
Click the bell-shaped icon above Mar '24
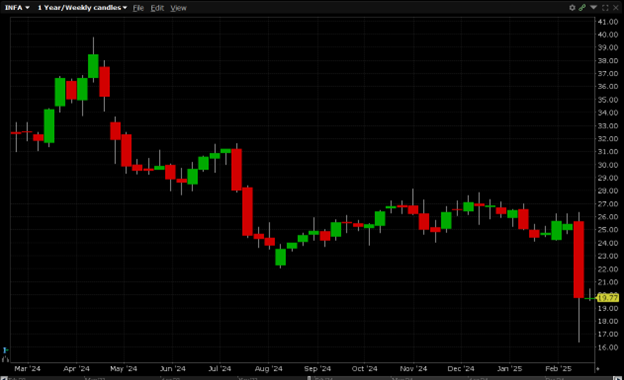[5, 359]
